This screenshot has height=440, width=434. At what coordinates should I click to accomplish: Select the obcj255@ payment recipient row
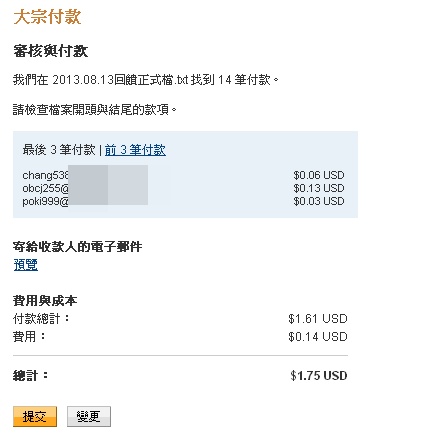(x=183, y=188)
